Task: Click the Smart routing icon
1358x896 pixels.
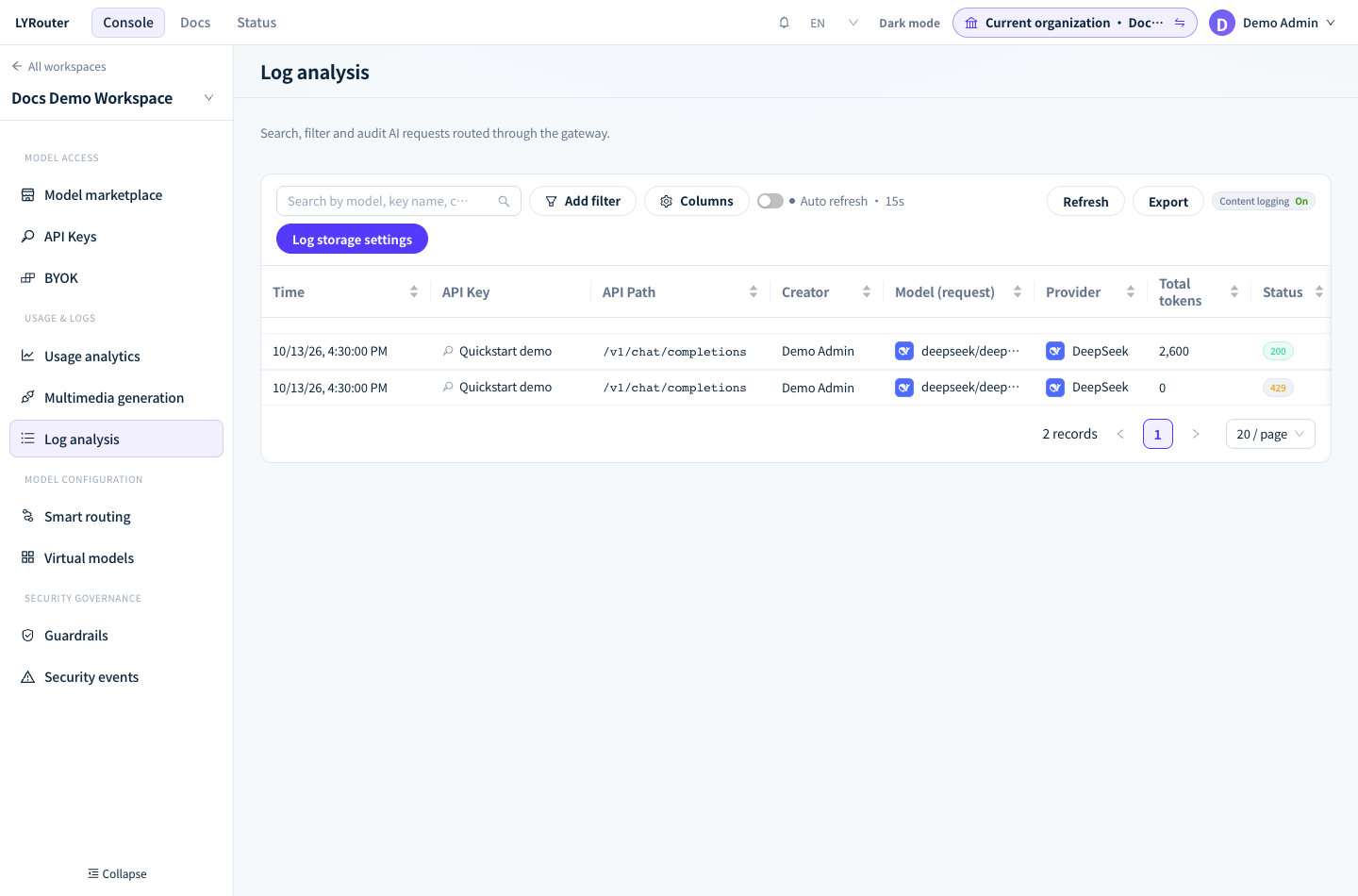Action: [27, 516]
